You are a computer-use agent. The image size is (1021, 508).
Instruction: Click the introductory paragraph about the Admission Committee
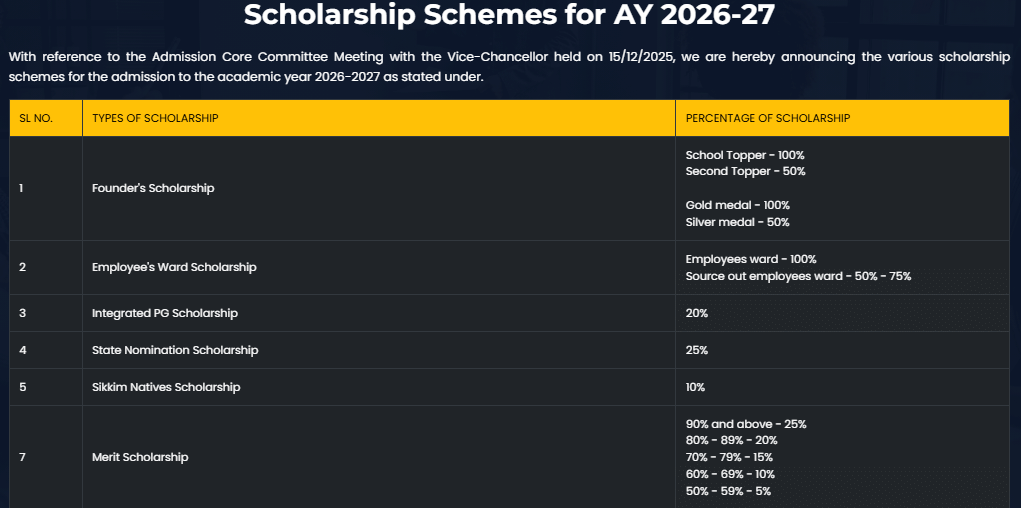click(510, 67)
